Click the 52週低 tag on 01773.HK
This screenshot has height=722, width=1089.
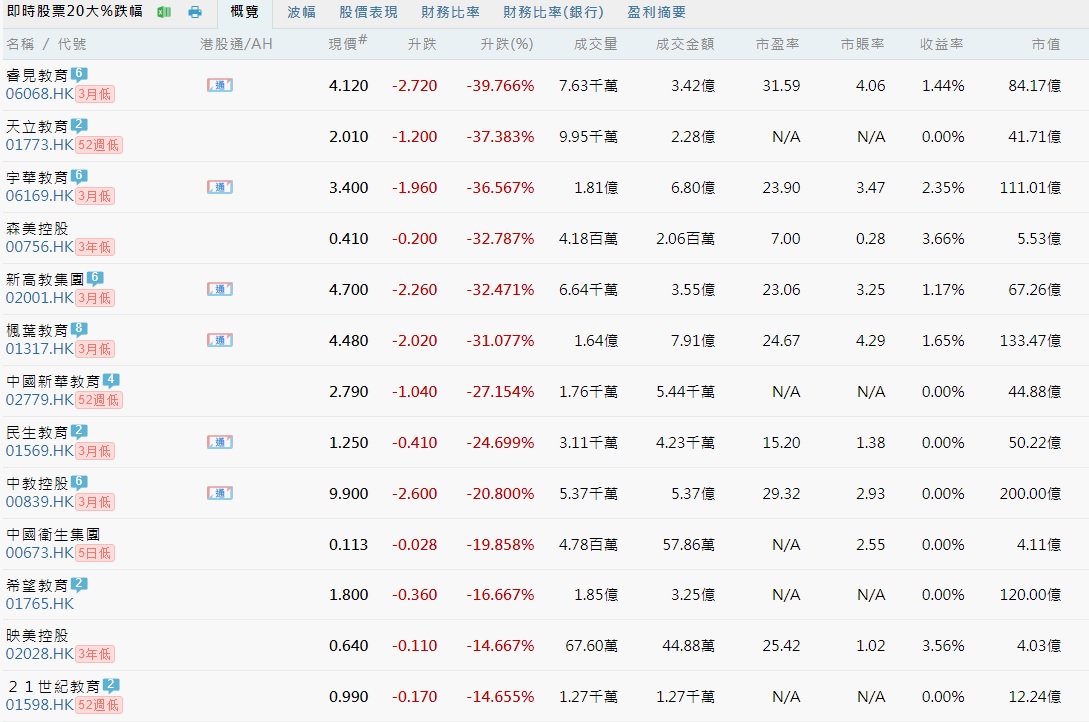click(99, 145)
